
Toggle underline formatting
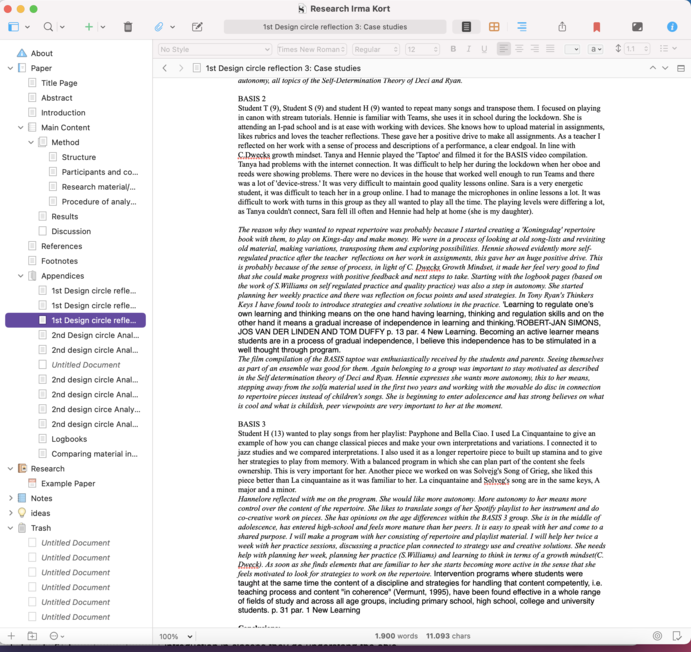(485, 49)
